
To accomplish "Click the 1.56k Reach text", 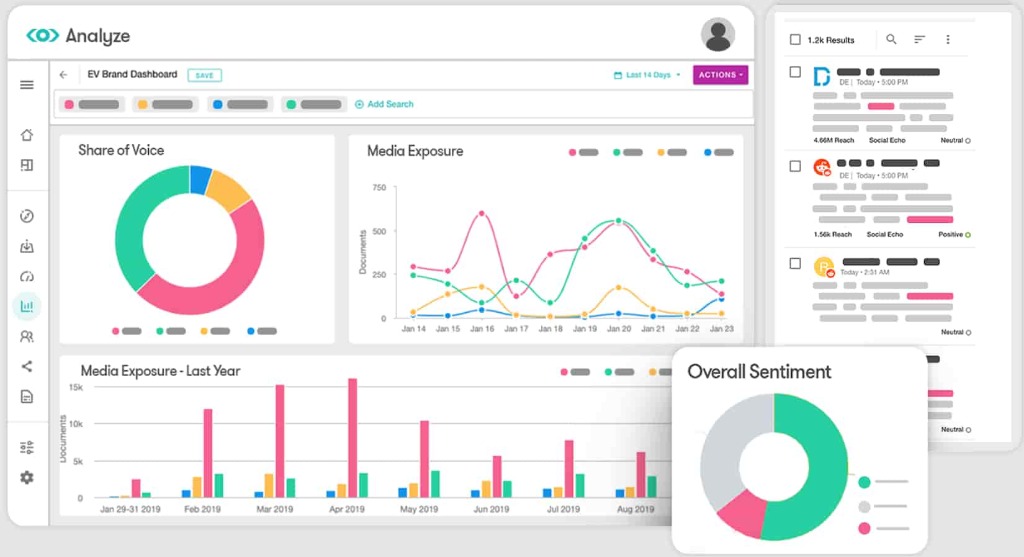I will [833, 234].
